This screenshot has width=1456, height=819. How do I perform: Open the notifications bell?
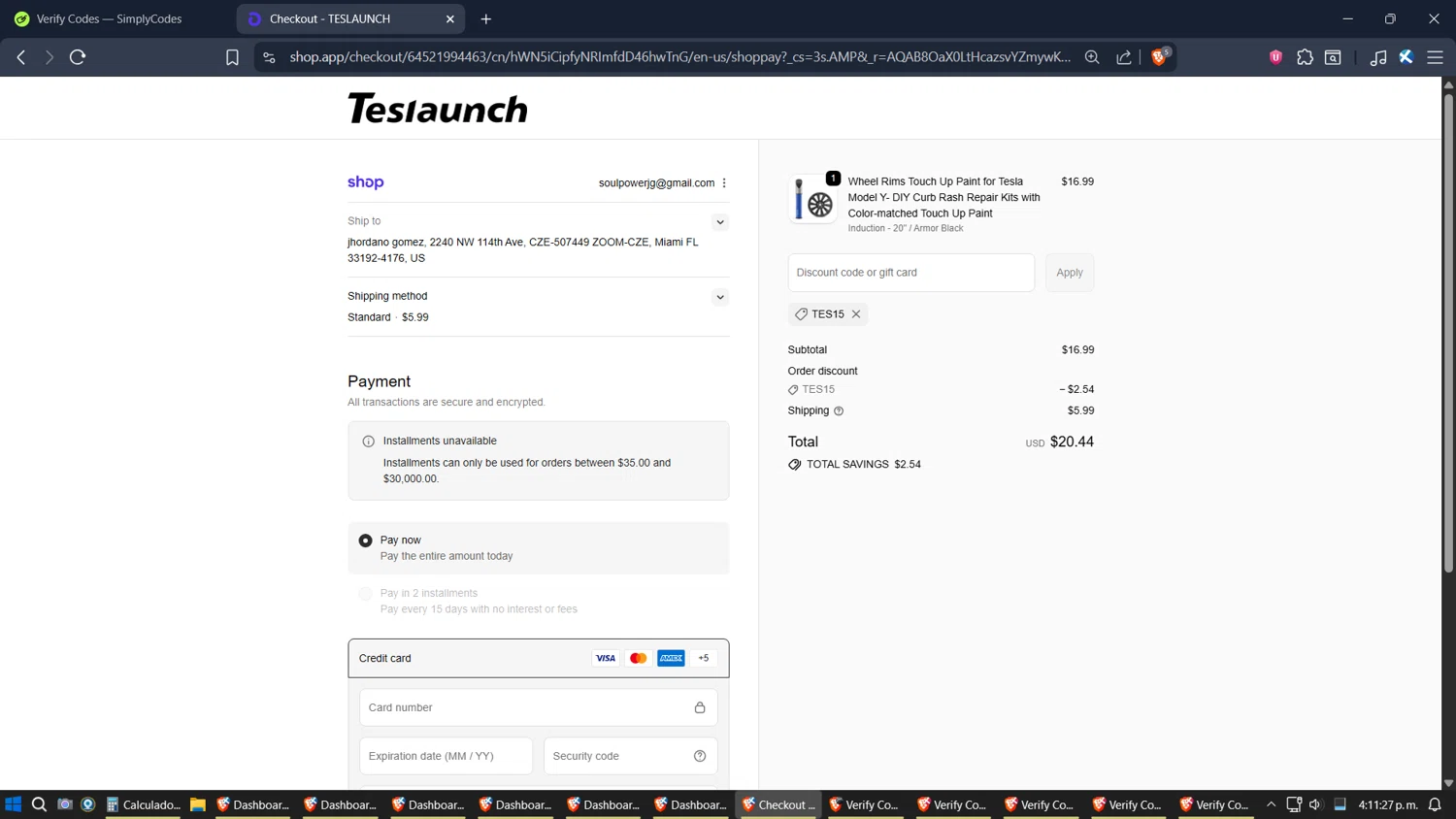pos(1435,804)
